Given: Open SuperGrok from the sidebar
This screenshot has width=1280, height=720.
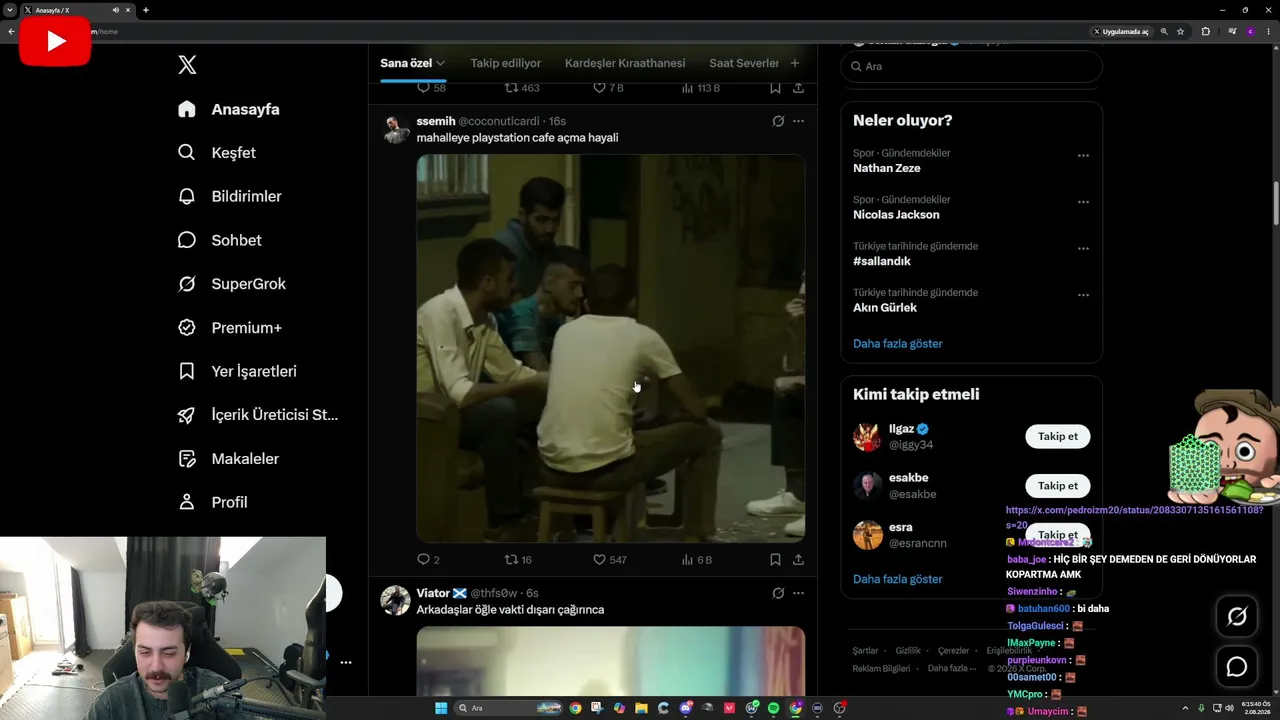Looking at the screenshot, I should (x=232, y=284).
